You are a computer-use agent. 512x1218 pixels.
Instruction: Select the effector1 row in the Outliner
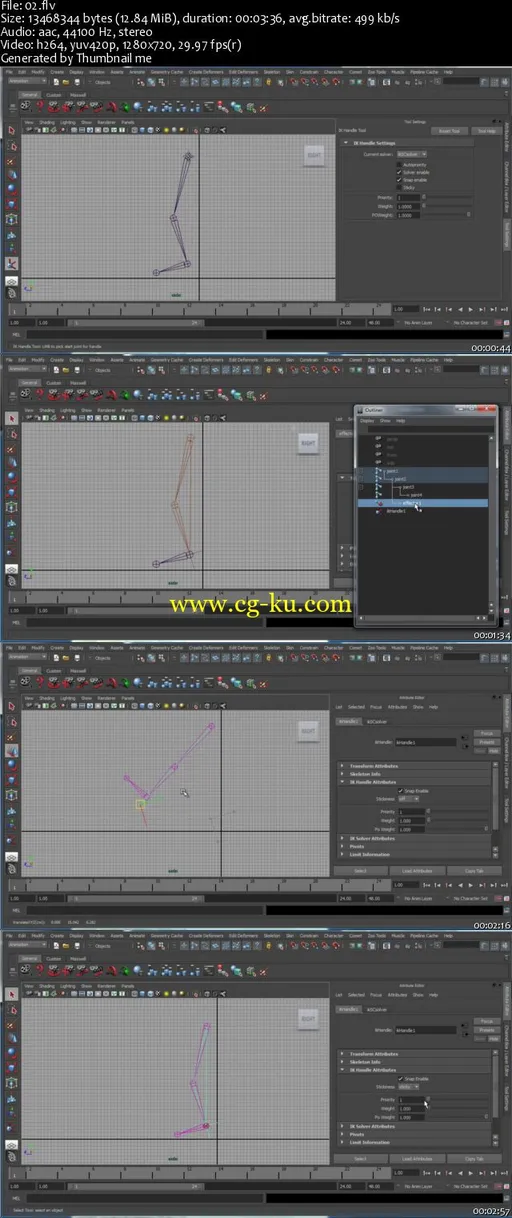[424, 503]
